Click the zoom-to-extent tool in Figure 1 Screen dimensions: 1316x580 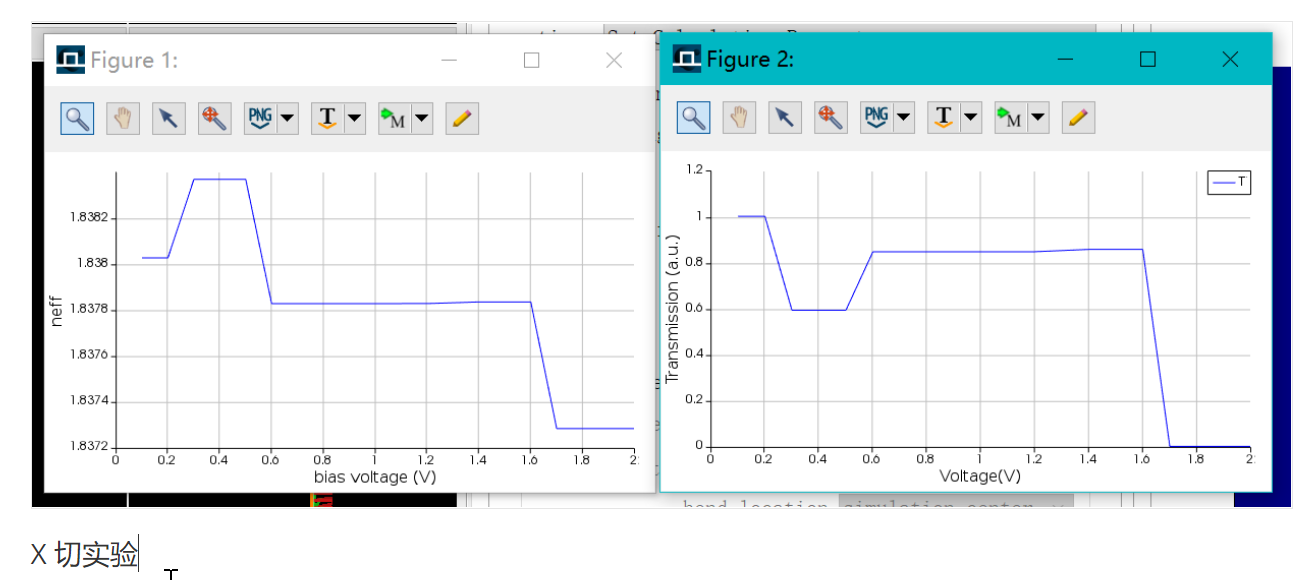tap(214, 118)
